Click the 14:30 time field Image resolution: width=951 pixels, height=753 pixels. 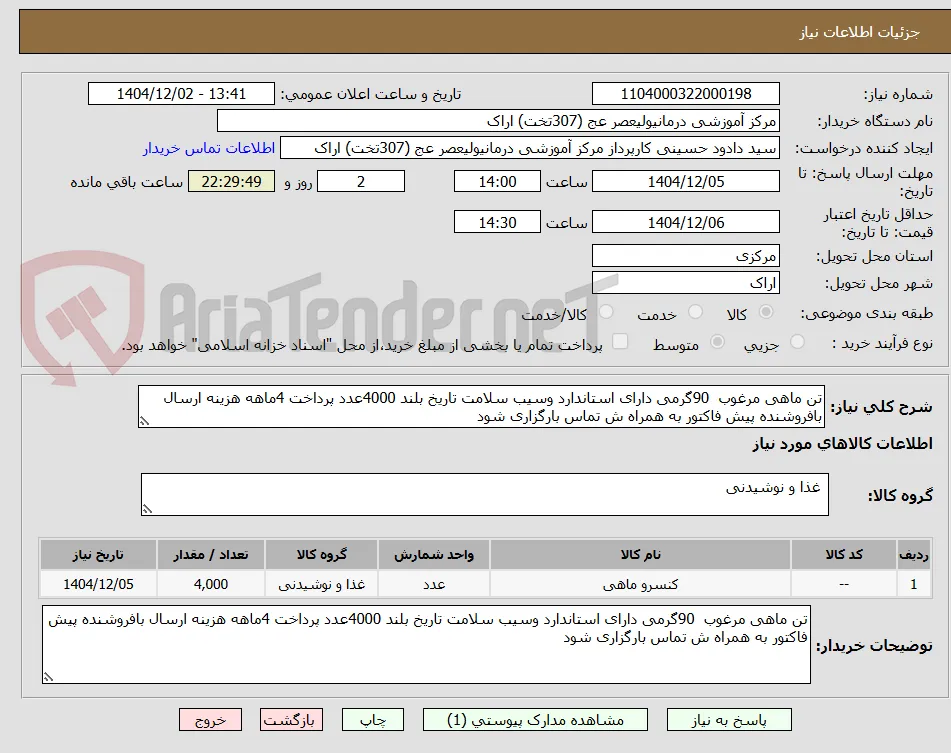point(497,222)
